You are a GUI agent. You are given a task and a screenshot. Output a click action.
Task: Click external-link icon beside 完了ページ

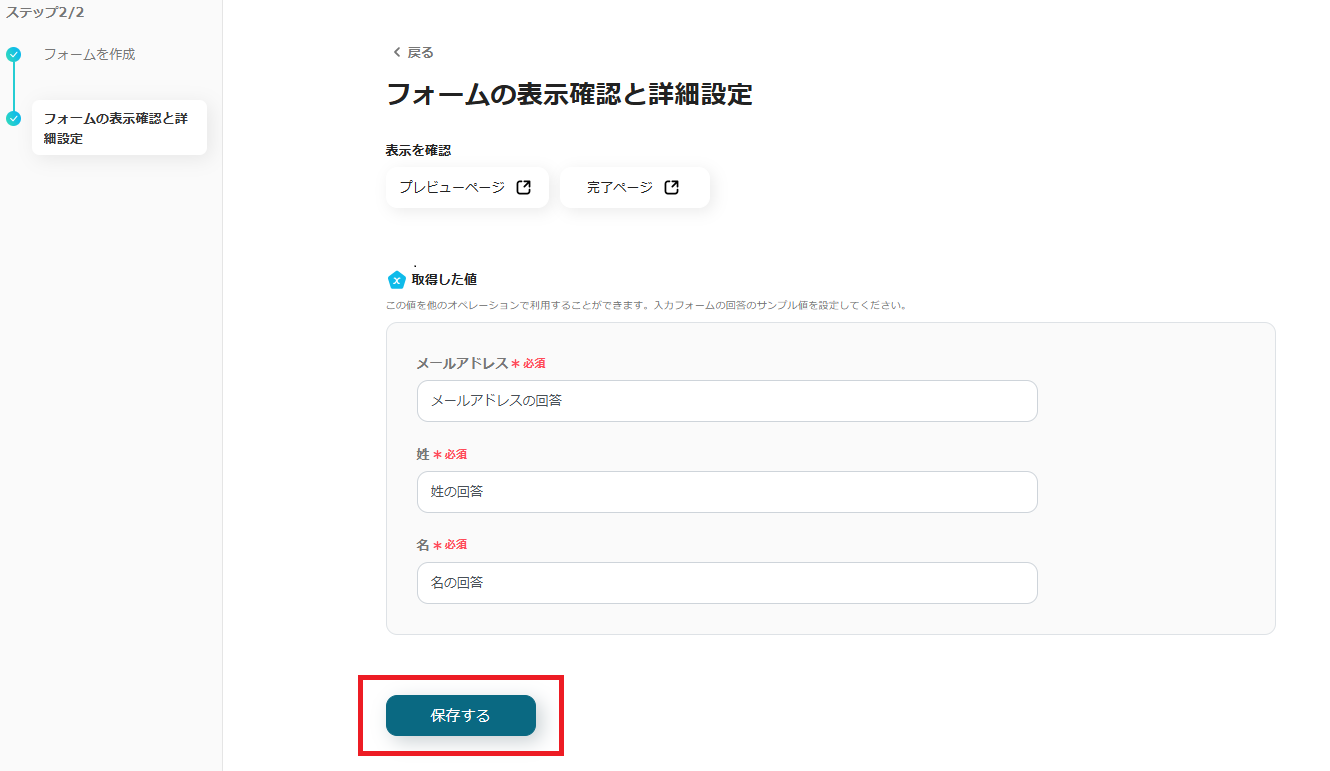[672, 187]
